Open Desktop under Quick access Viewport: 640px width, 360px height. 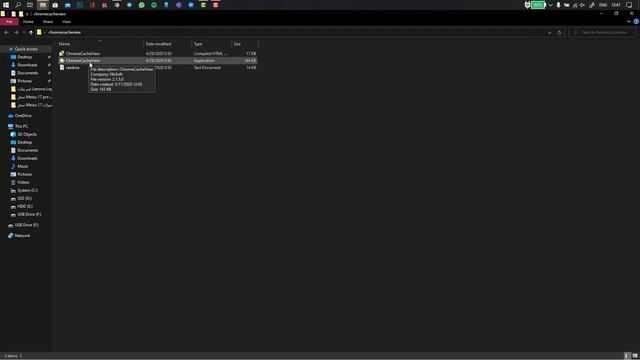click(24, 57)
